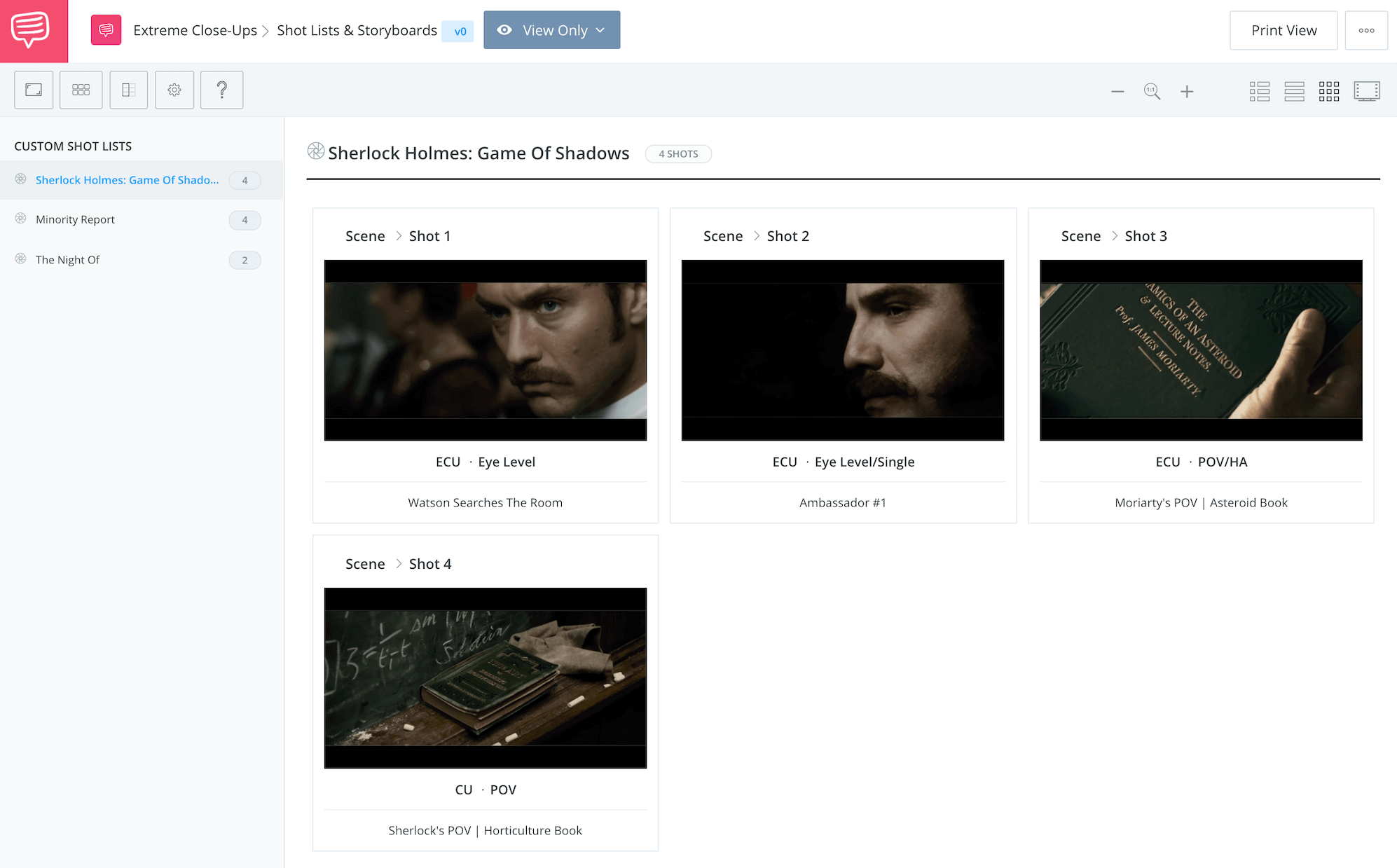The height and width of the screenshot is (868, 1397).
Task: Open the settings gear icon
Action: point(174,90)
